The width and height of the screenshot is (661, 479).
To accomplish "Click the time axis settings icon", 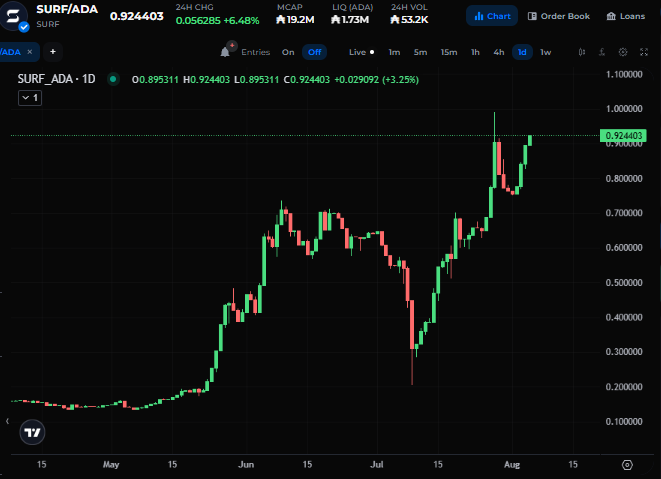I will tap(627, 465).
